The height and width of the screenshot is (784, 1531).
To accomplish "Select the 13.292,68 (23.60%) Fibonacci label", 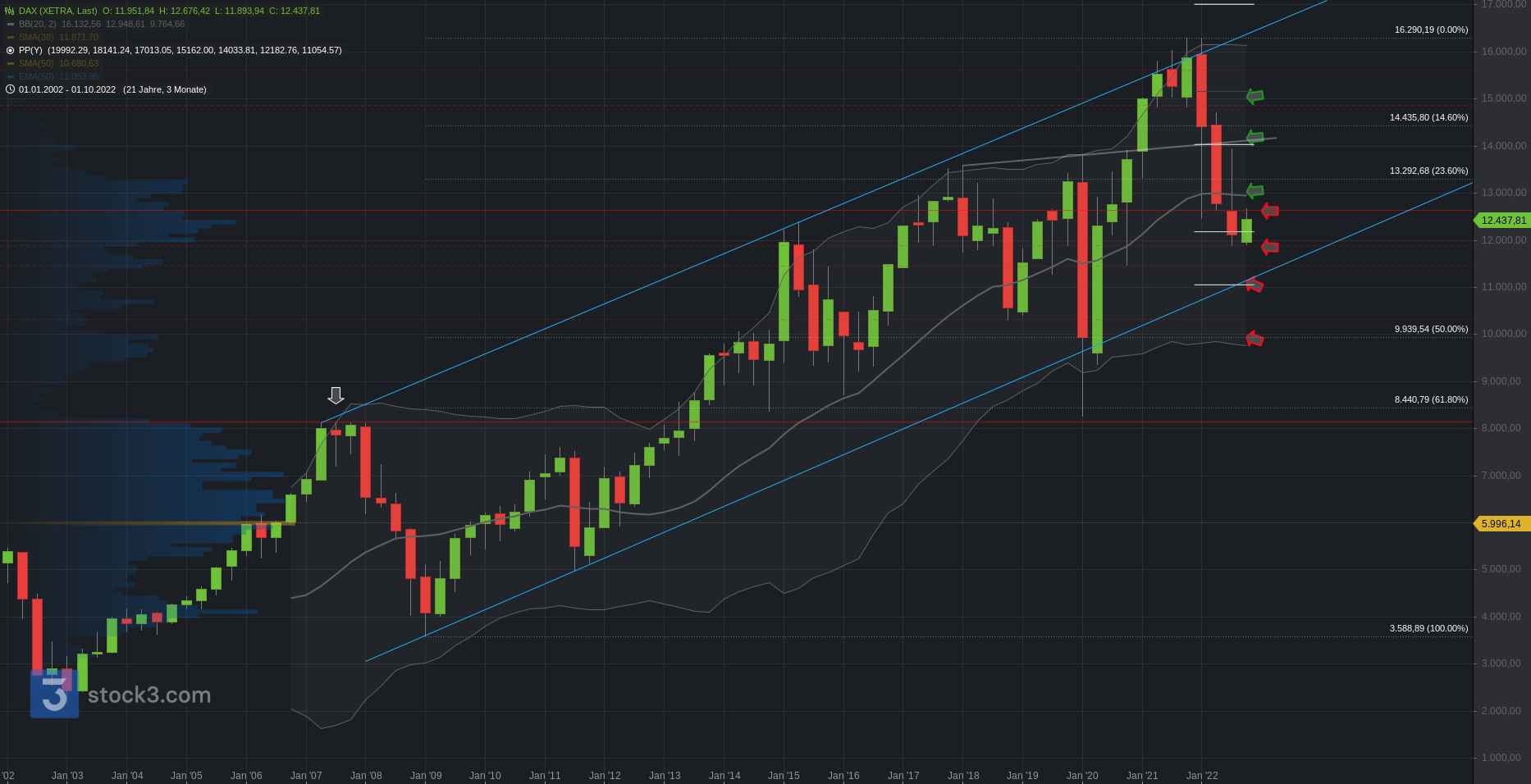I will coord(1428,171).
